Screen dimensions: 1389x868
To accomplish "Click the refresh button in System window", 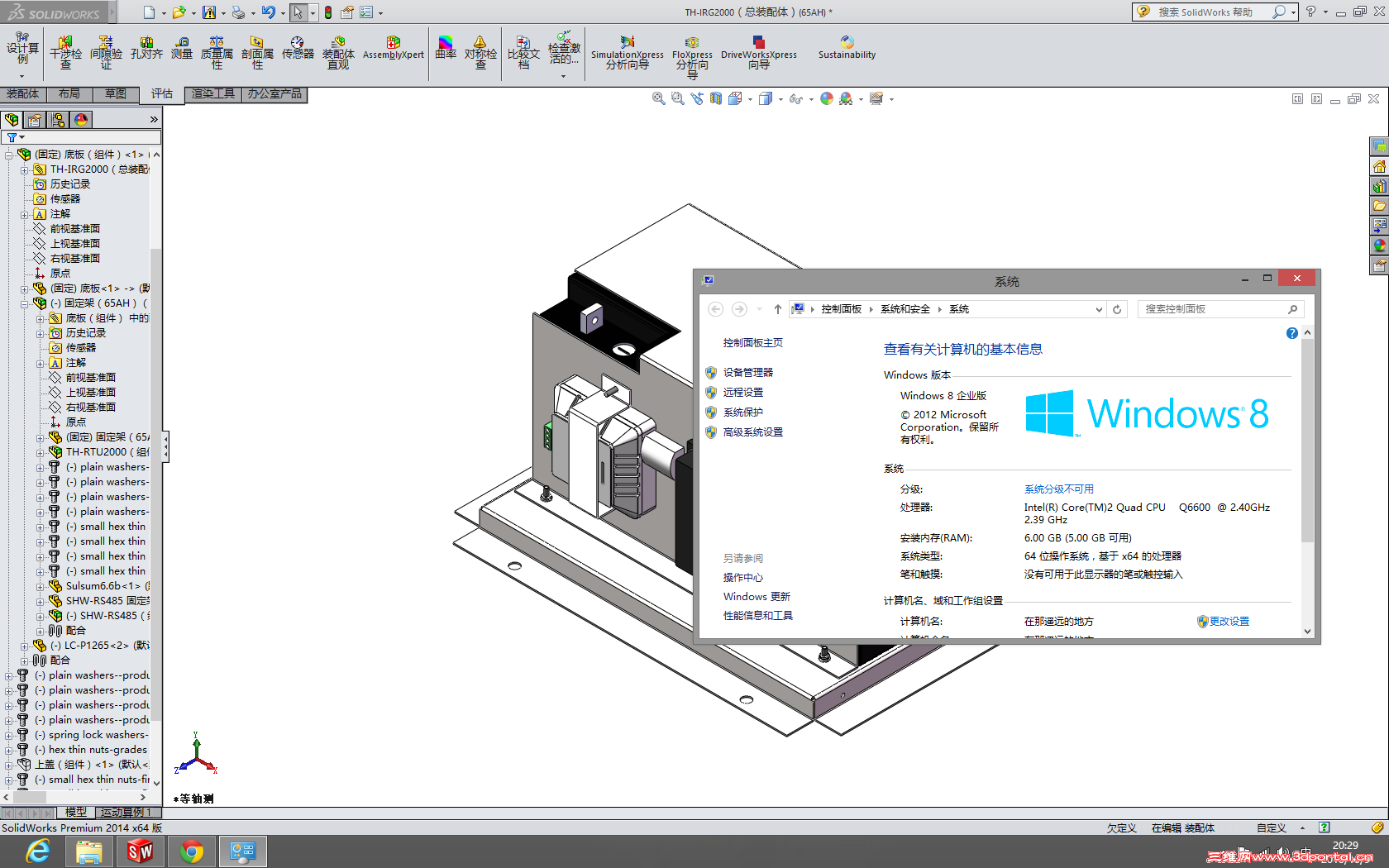I will pyautogui.click(x=1117, y=309).
